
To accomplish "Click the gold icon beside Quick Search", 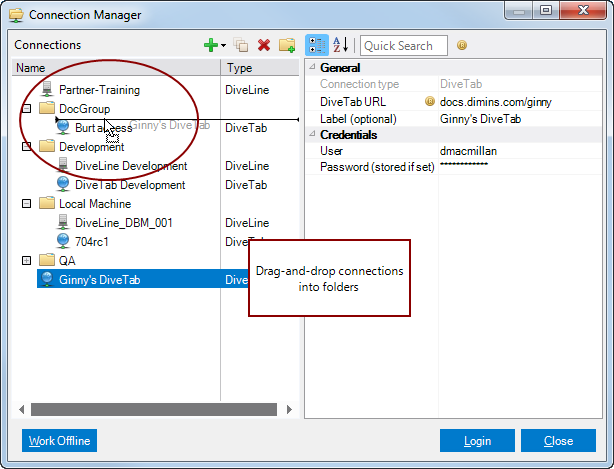I will click(x=462, y=45).
